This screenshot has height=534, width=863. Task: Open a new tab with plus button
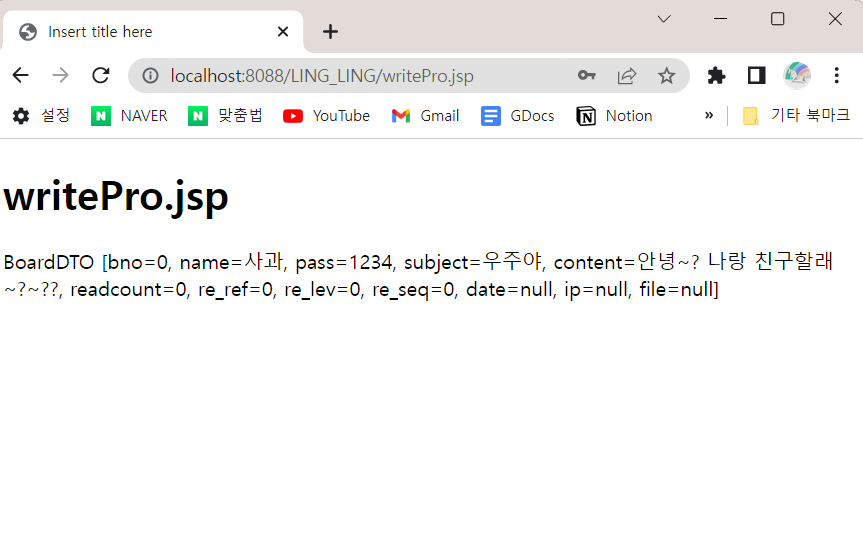pos(330,31)
